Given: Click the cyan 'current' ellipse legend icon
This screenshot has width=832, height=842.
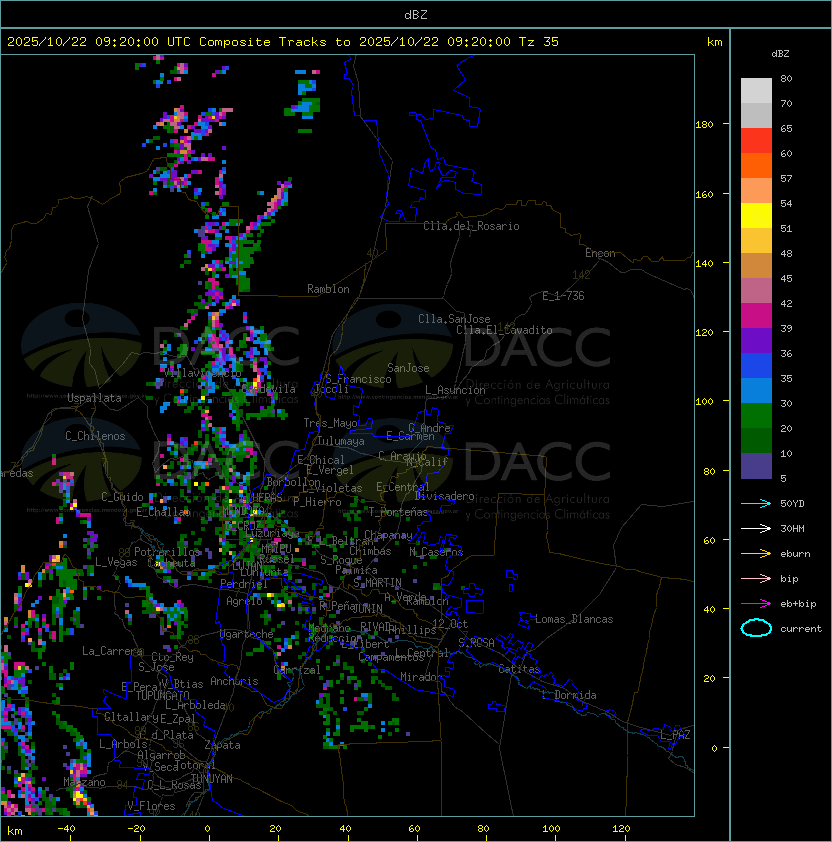Looking at the screenshot, I should [x=756, y=628].
